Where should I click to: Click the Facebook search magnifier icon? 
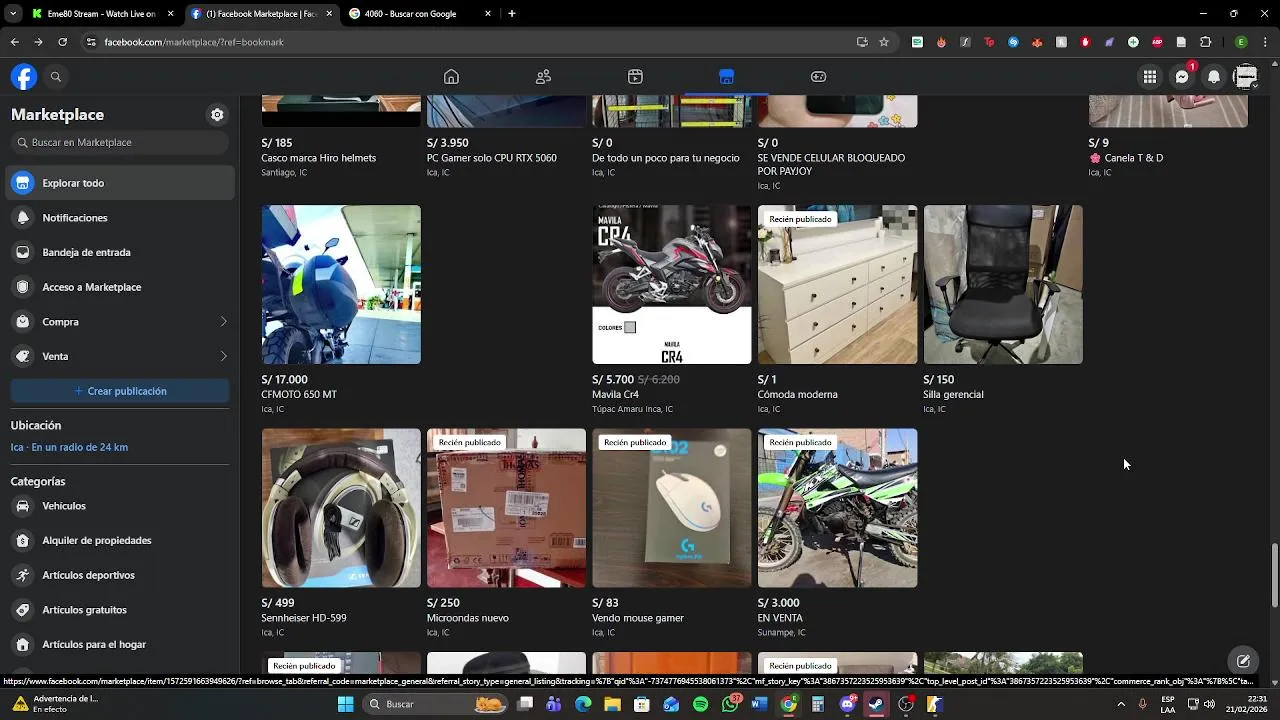click(x=56, y=77)
